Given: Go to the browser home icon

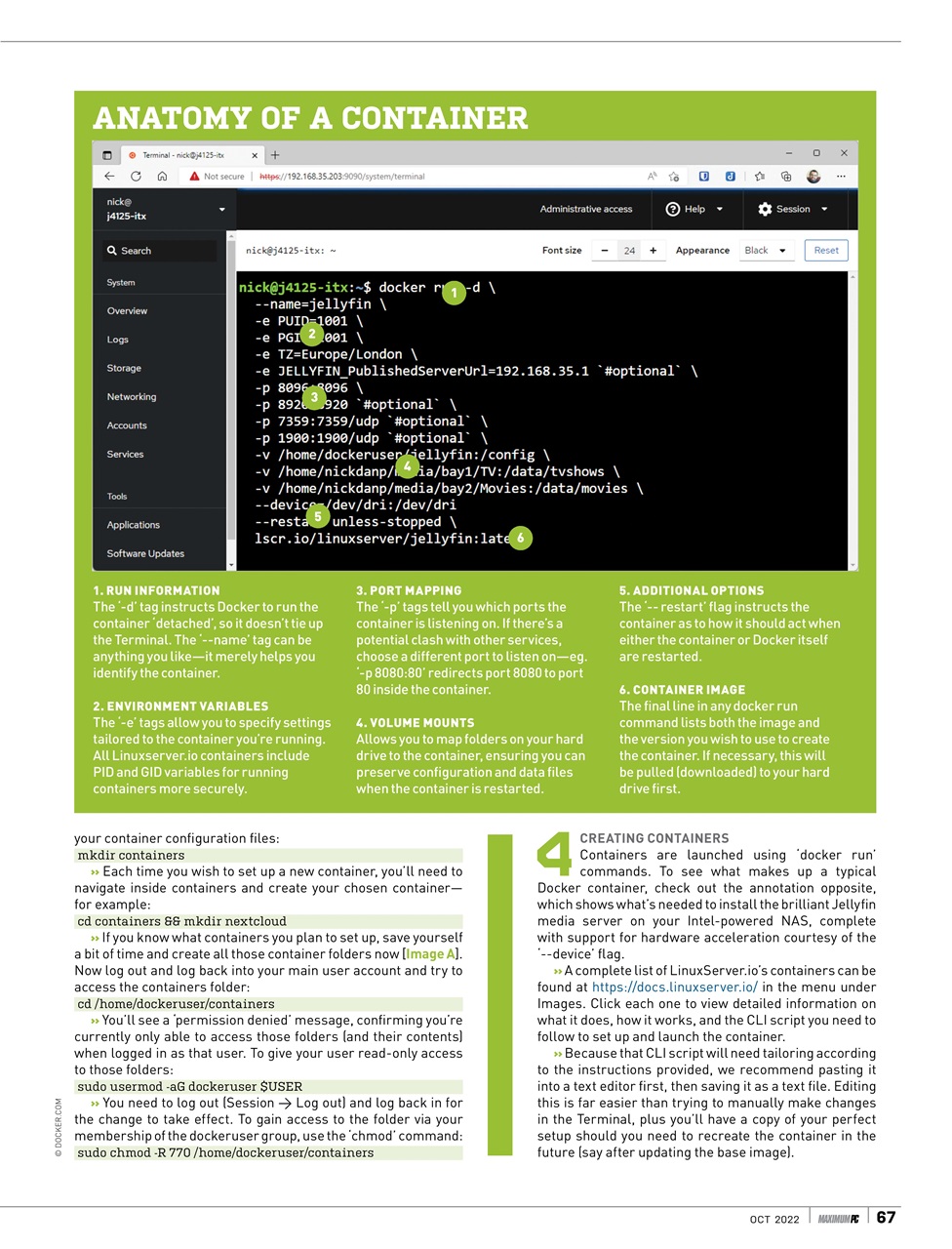Looking at the screenshot, I should click(162, 177).
